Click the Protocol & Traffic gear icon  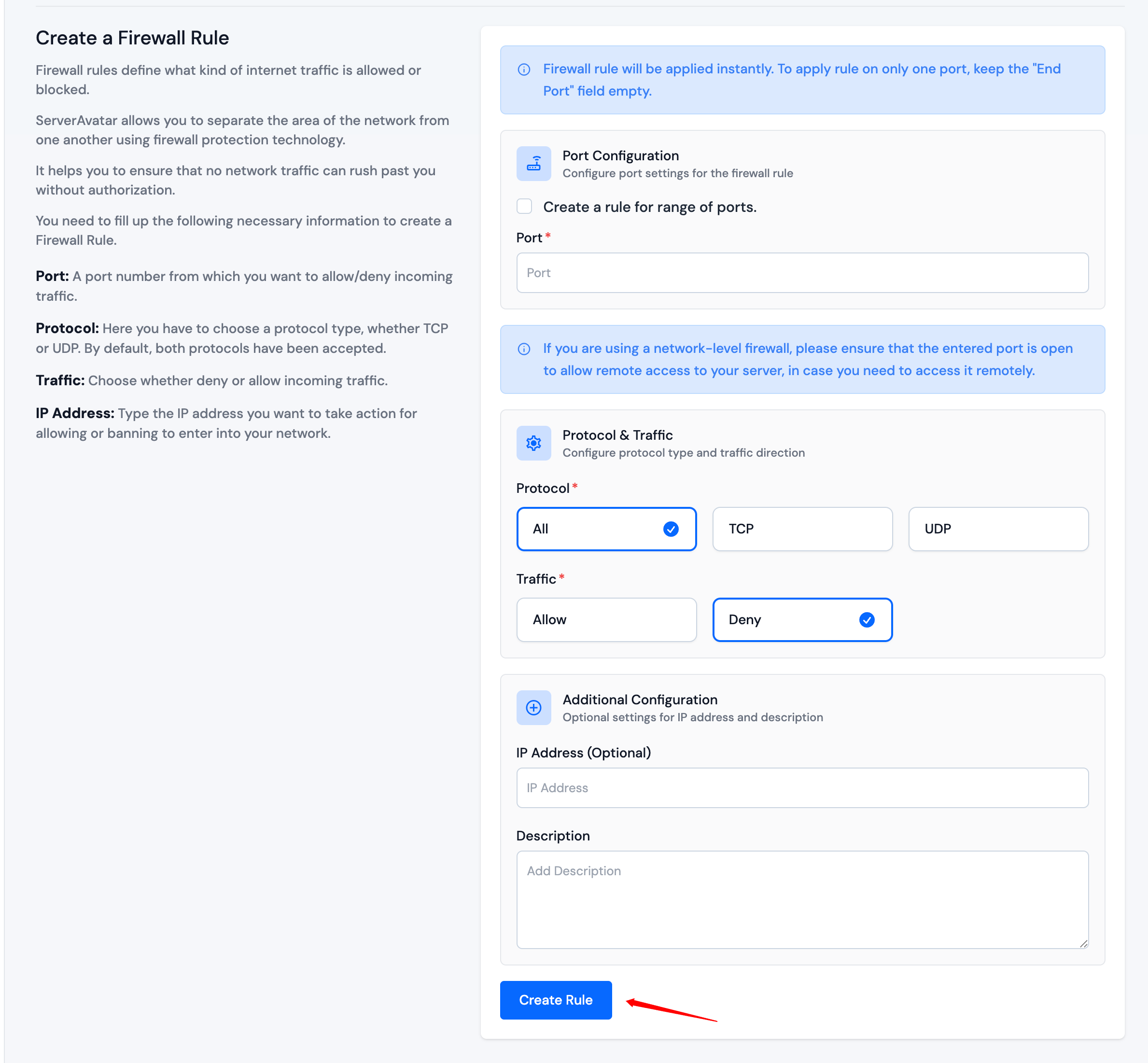click(x=533, y=443)
